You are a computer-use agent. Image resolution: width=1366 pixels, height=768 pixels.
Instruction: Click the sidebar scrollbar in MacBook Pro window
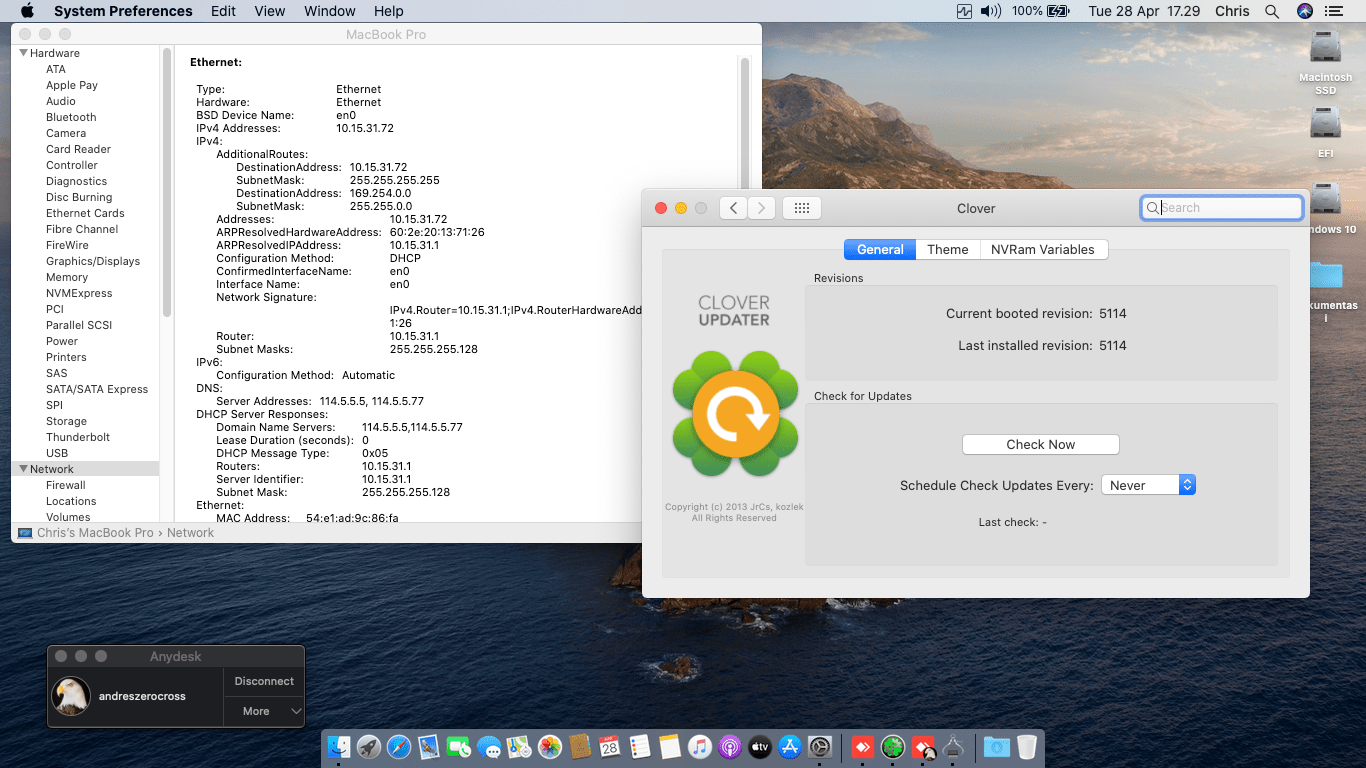pyautogui.click(x=167, y=184)
